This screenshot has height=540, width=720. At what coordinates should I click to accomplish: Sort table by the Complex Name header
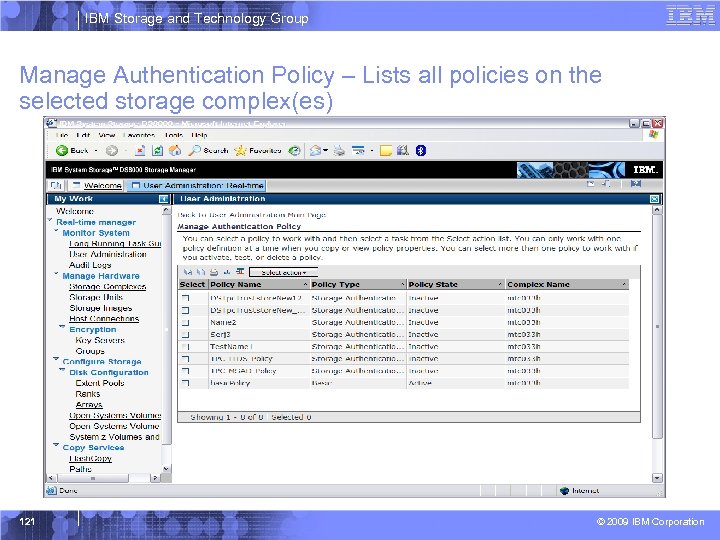coord(567,285)
